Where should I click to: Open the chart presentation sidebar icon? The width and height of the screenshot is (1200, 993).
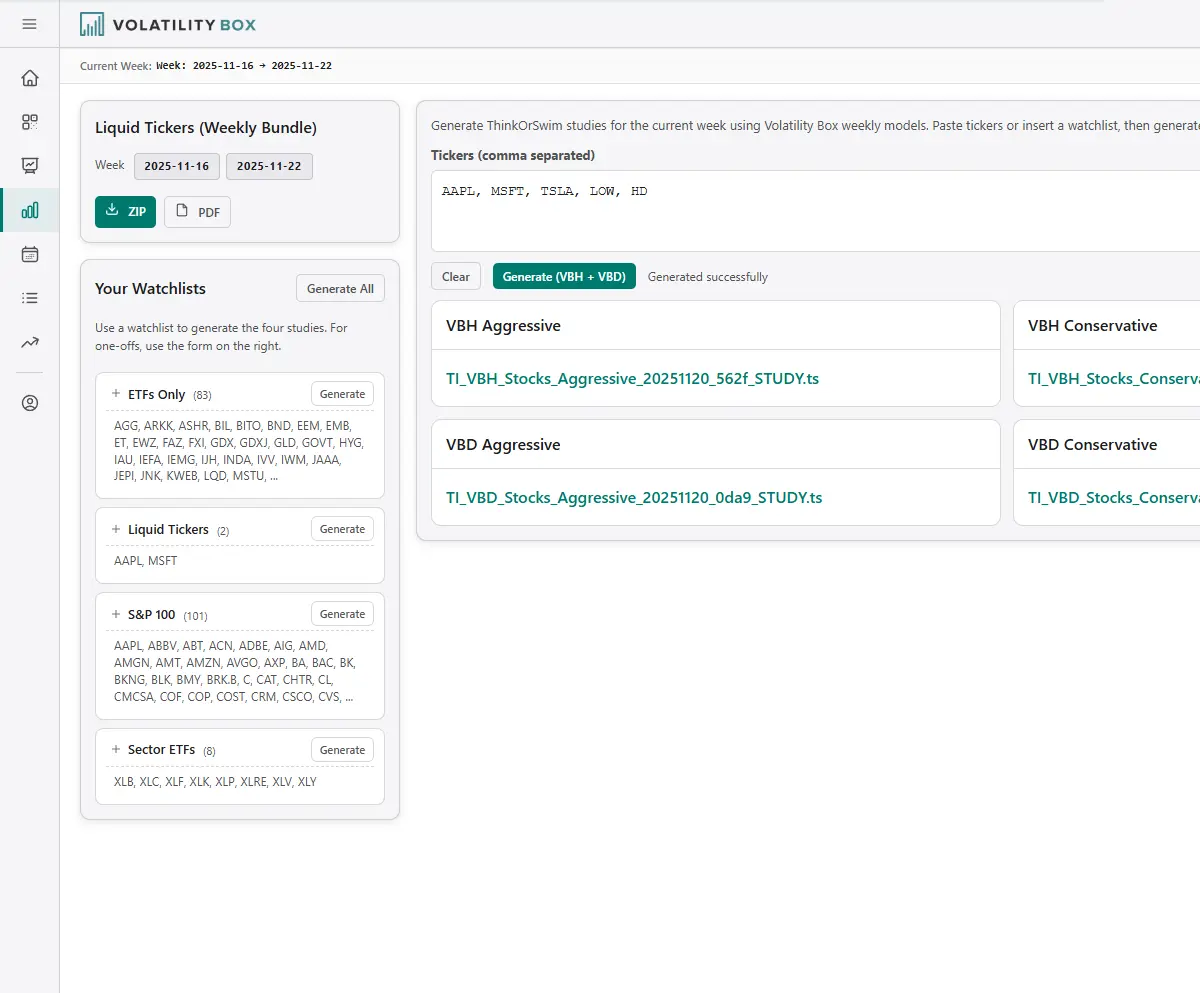click(30, 166)
